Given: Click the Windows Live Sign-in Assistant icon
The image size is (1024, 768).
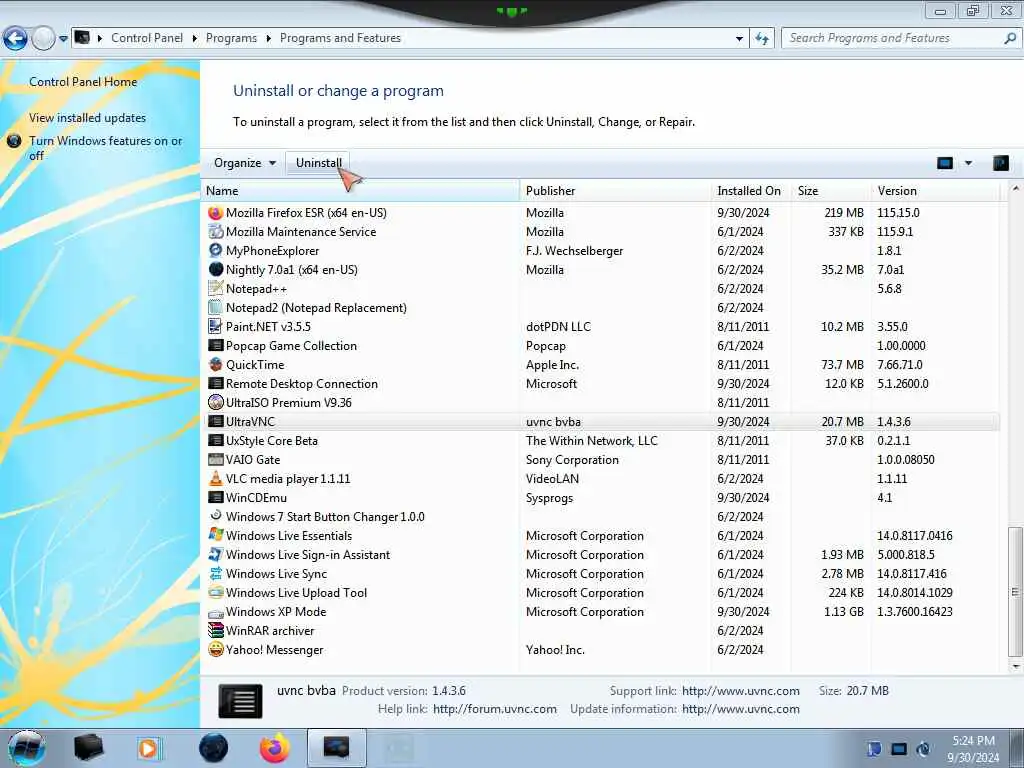Looking at the screenshot, I should tap(216, 554).
